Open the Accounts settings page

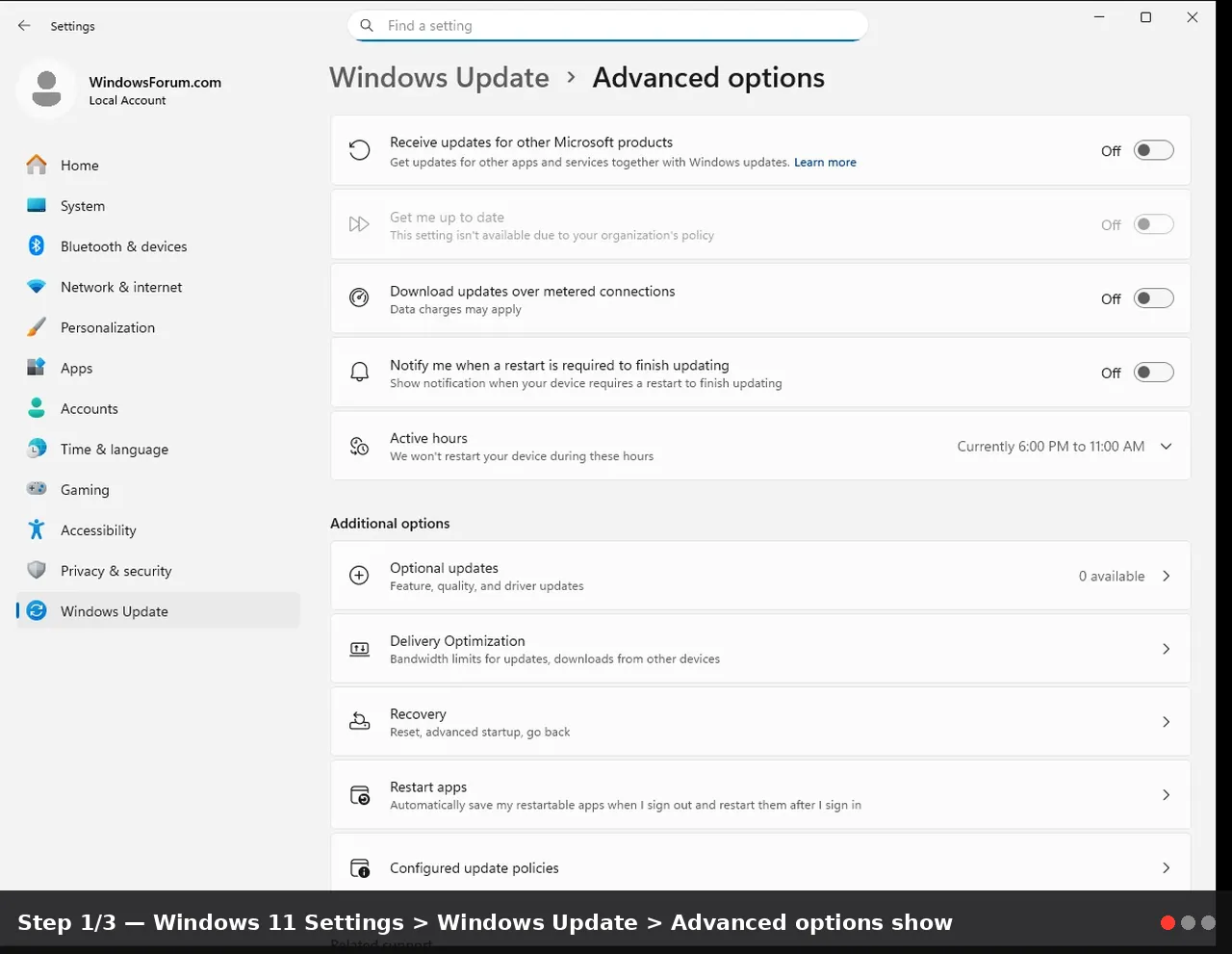point(158,408)
